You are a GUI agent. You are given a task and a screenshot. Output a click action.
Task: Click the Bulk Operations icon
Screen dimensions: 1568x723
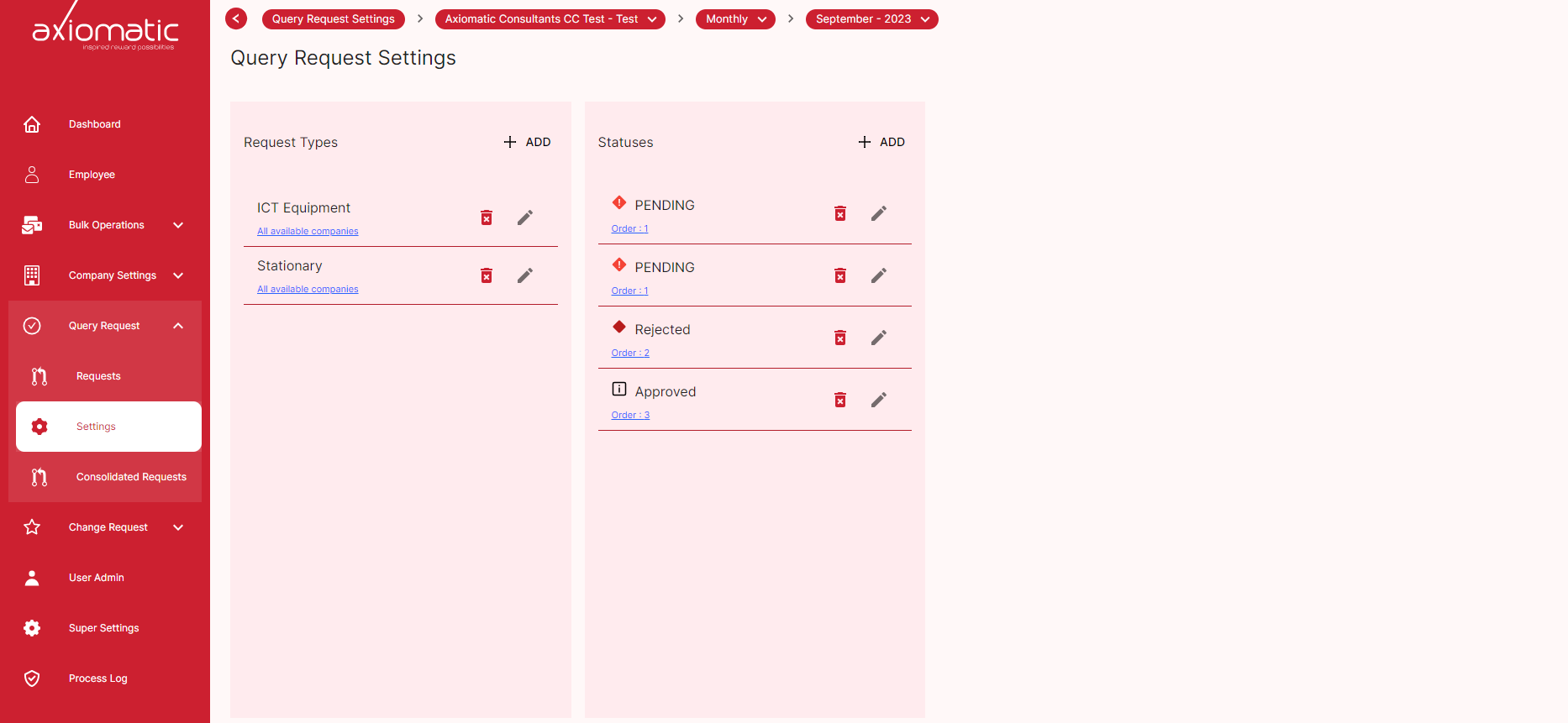pyautogui.click(x=32, y=225)
